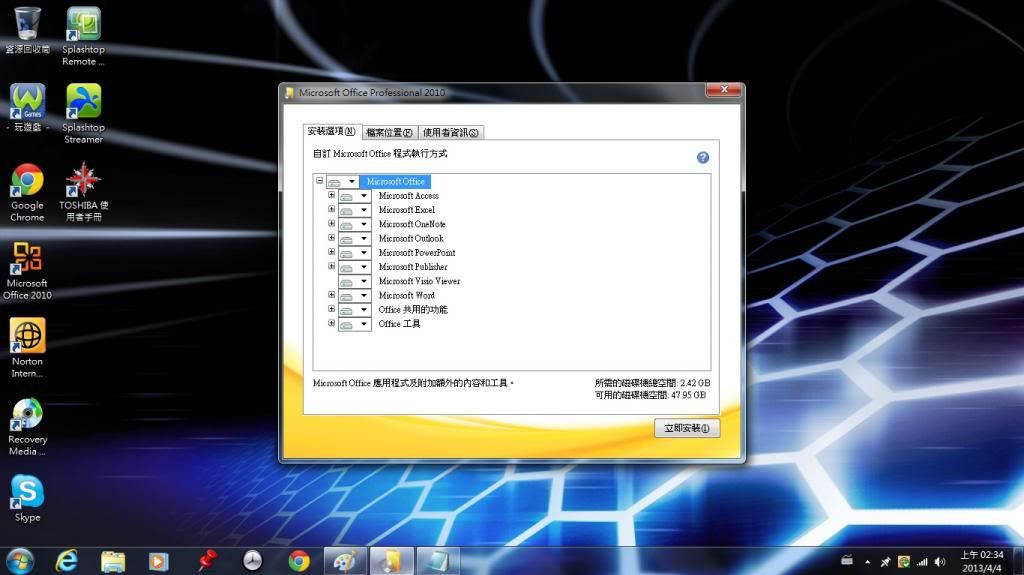Select the Microsoft Word label in tree
The height and width of the screenshot is (575, 1024).
click(x=406, y=295)
